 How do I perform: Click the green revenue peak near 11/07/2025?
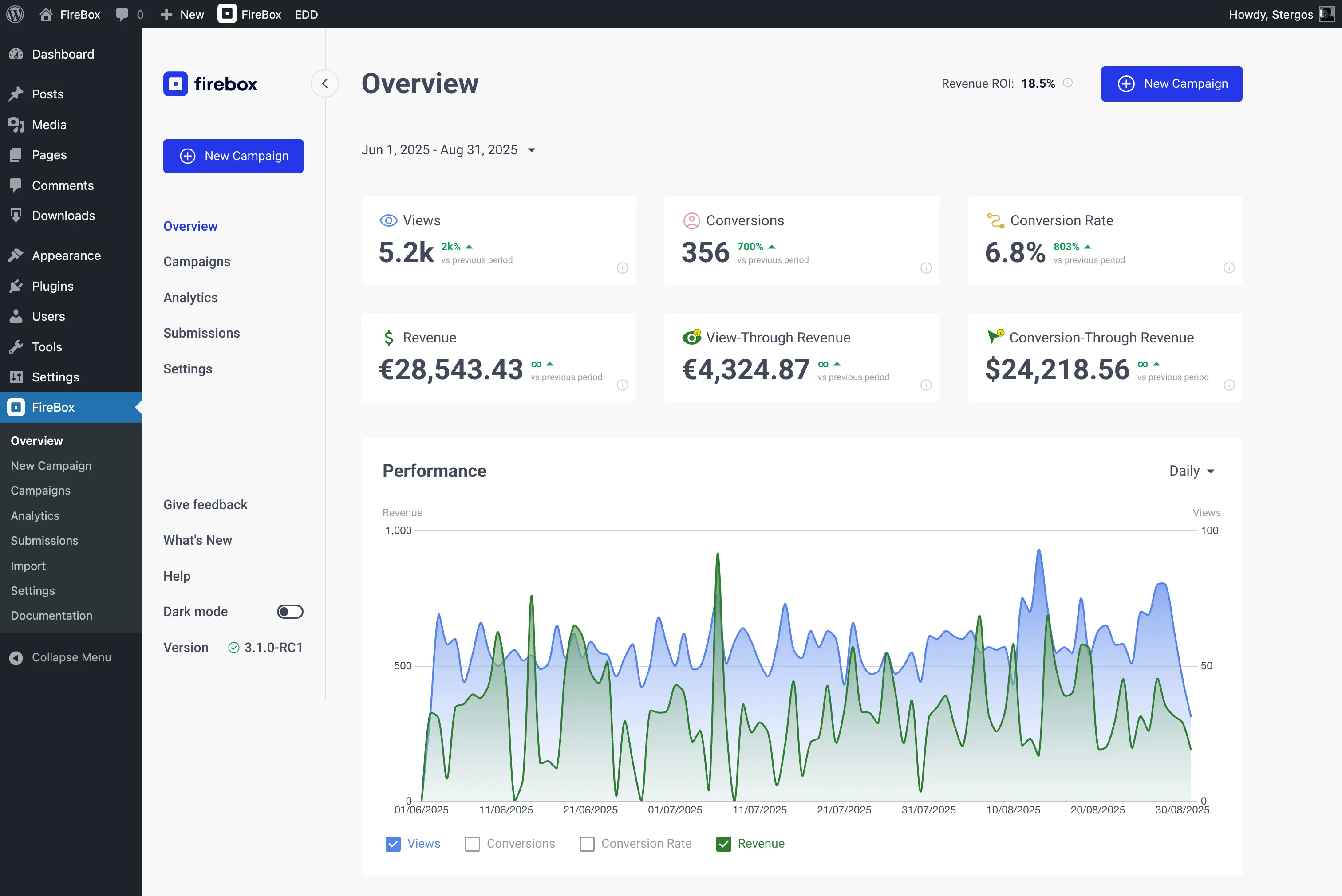click(717, 554)
